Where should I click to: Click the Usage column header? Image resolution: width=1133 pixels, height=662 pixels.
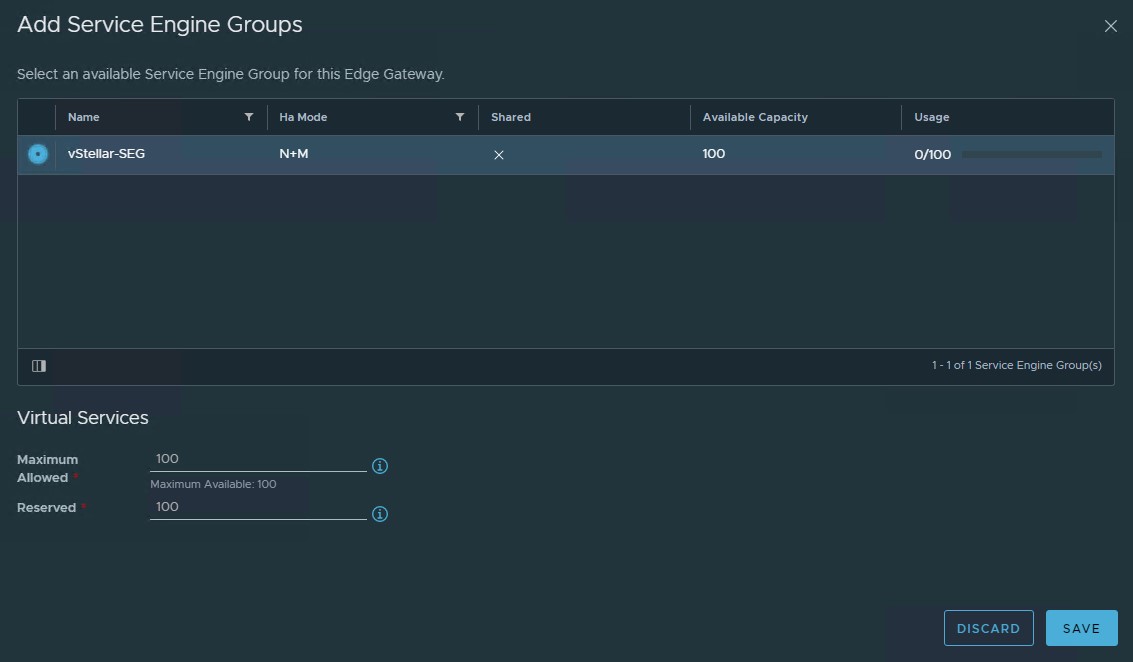(931, 117)
